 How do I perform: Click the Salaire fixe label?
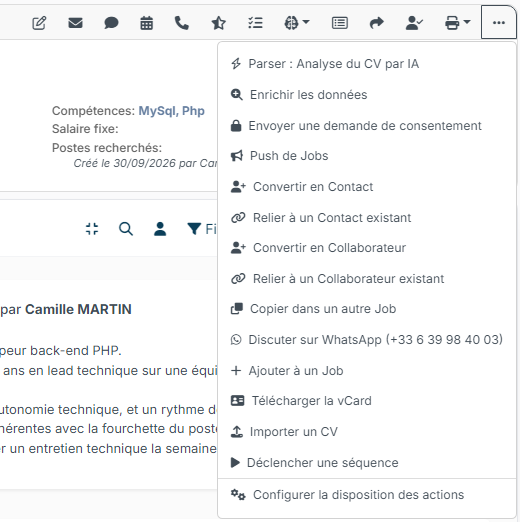point(85,129)
